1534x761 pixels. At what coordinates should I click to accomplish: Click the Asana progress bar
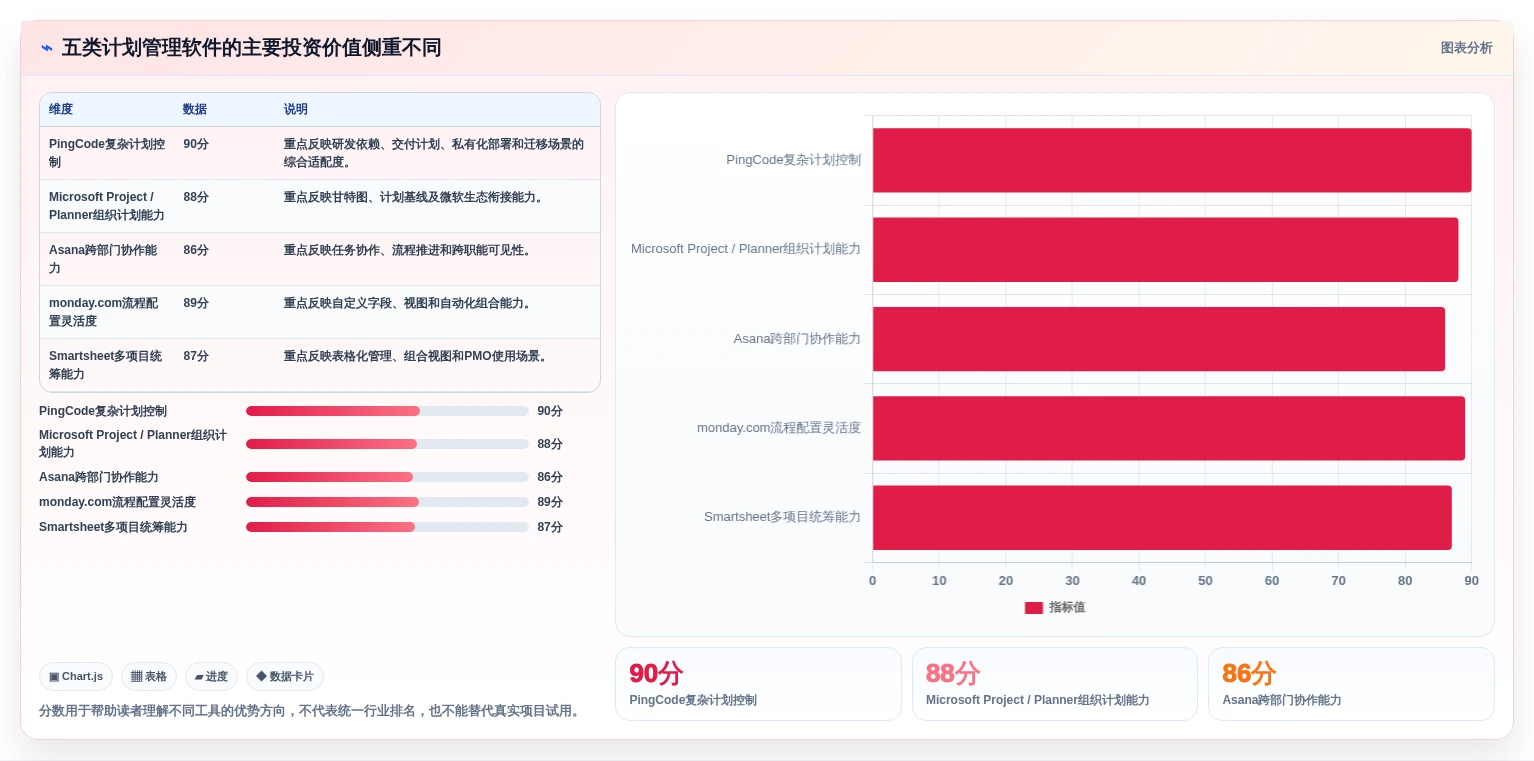[387, 477]
